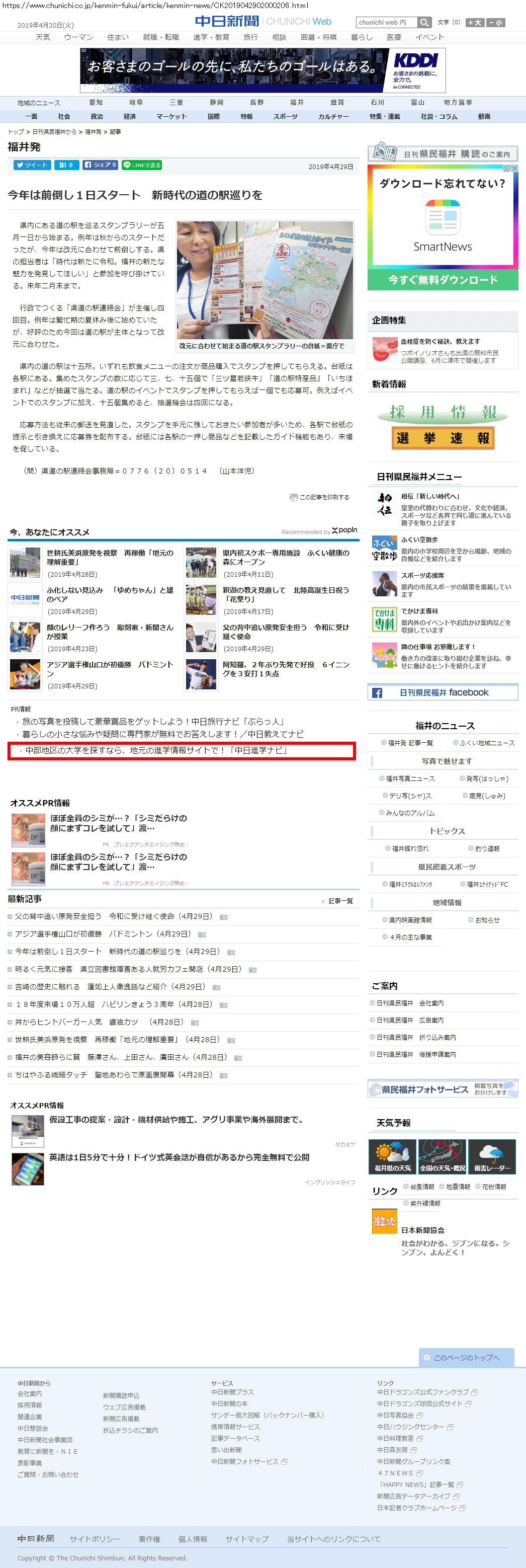Decrease text size with －小 button
526x1568 pixels.
[496, 23]
